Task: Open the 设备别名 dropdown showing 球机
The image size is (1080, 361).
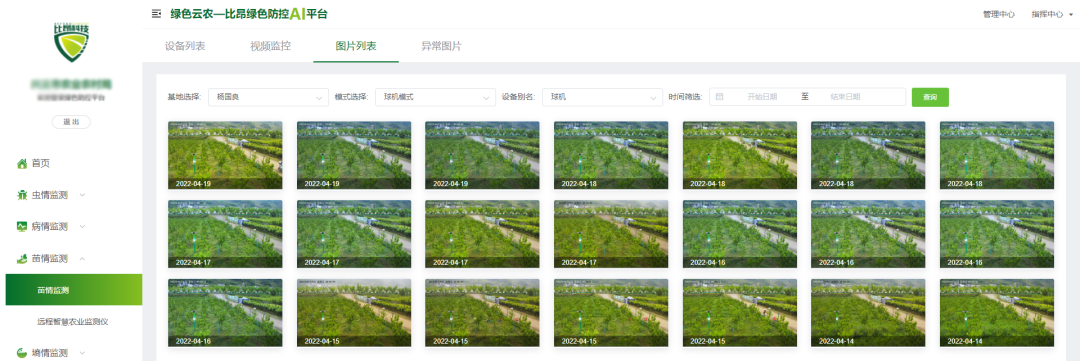Action: pyautogui.click(x=601, y=97)
